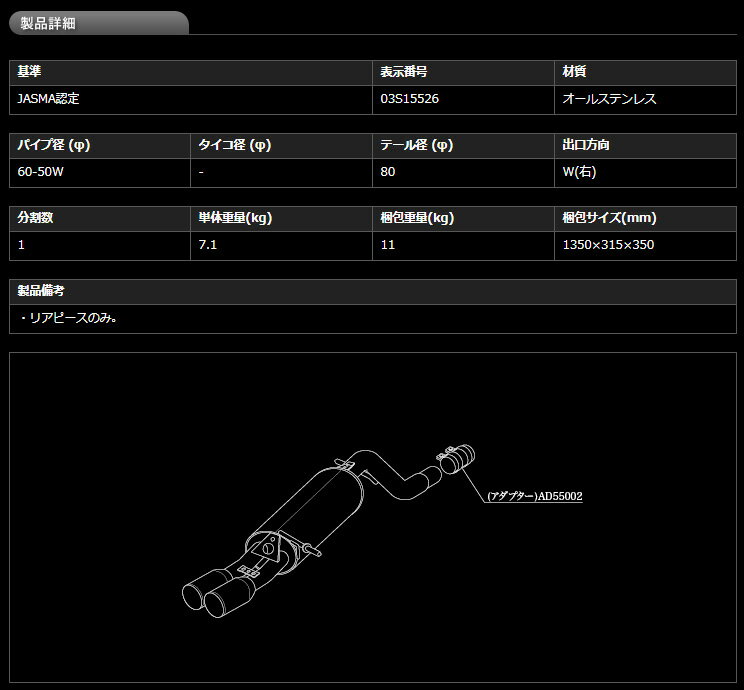
Task: Click the 表示番号 column header
Action: pyautogui.click(x=404, y=73)
